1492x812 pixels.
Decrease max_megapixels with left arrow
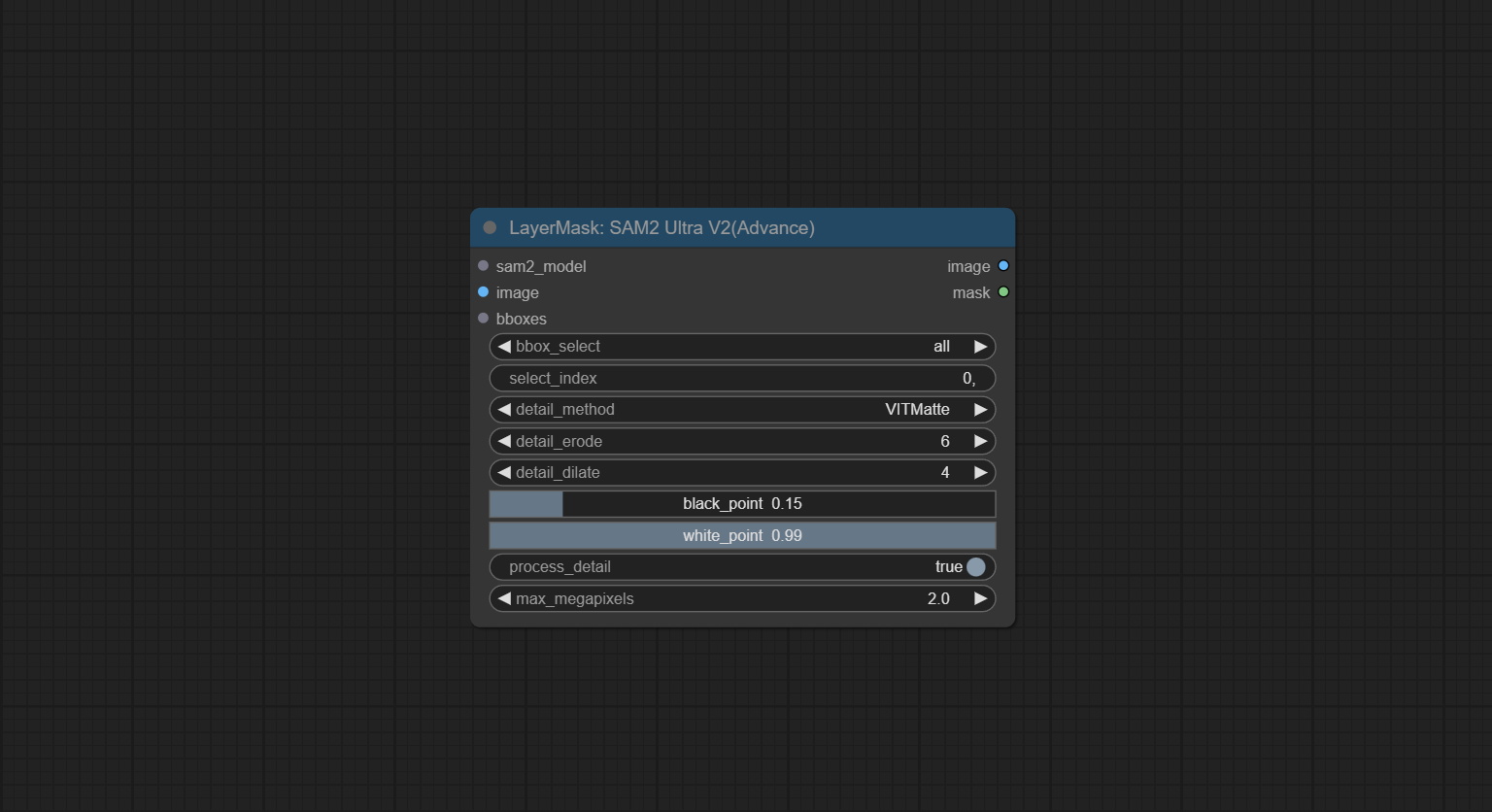pos(504,599)
